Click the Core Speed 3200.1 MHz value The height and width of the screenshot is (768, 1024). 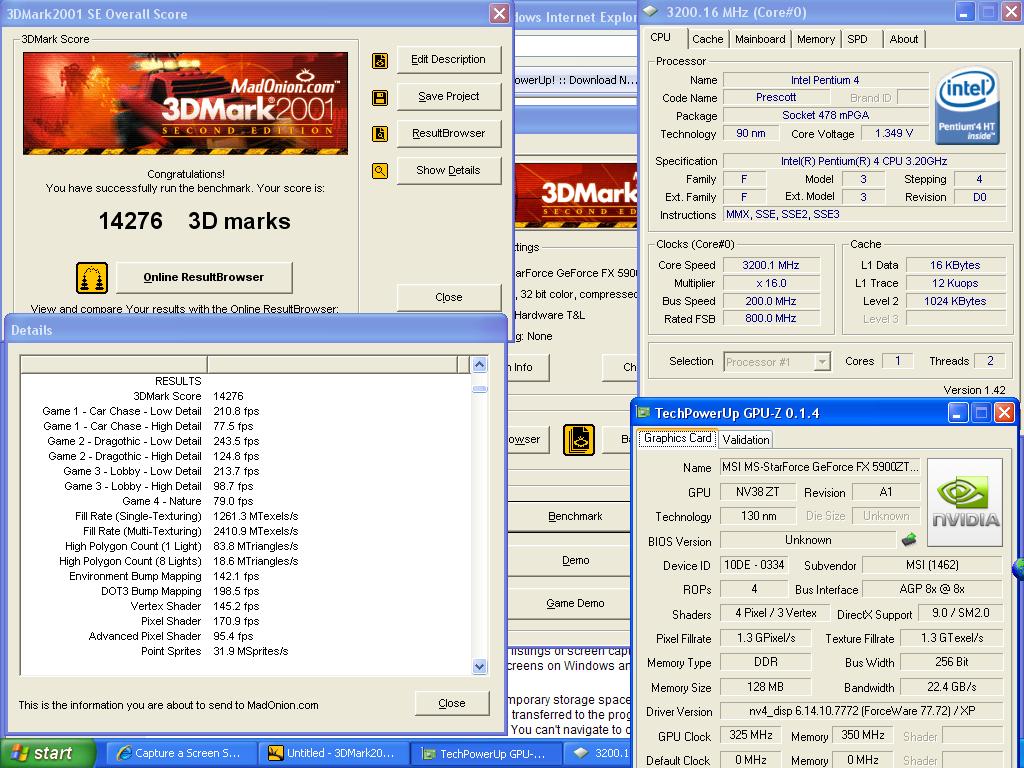pos(771,265)
